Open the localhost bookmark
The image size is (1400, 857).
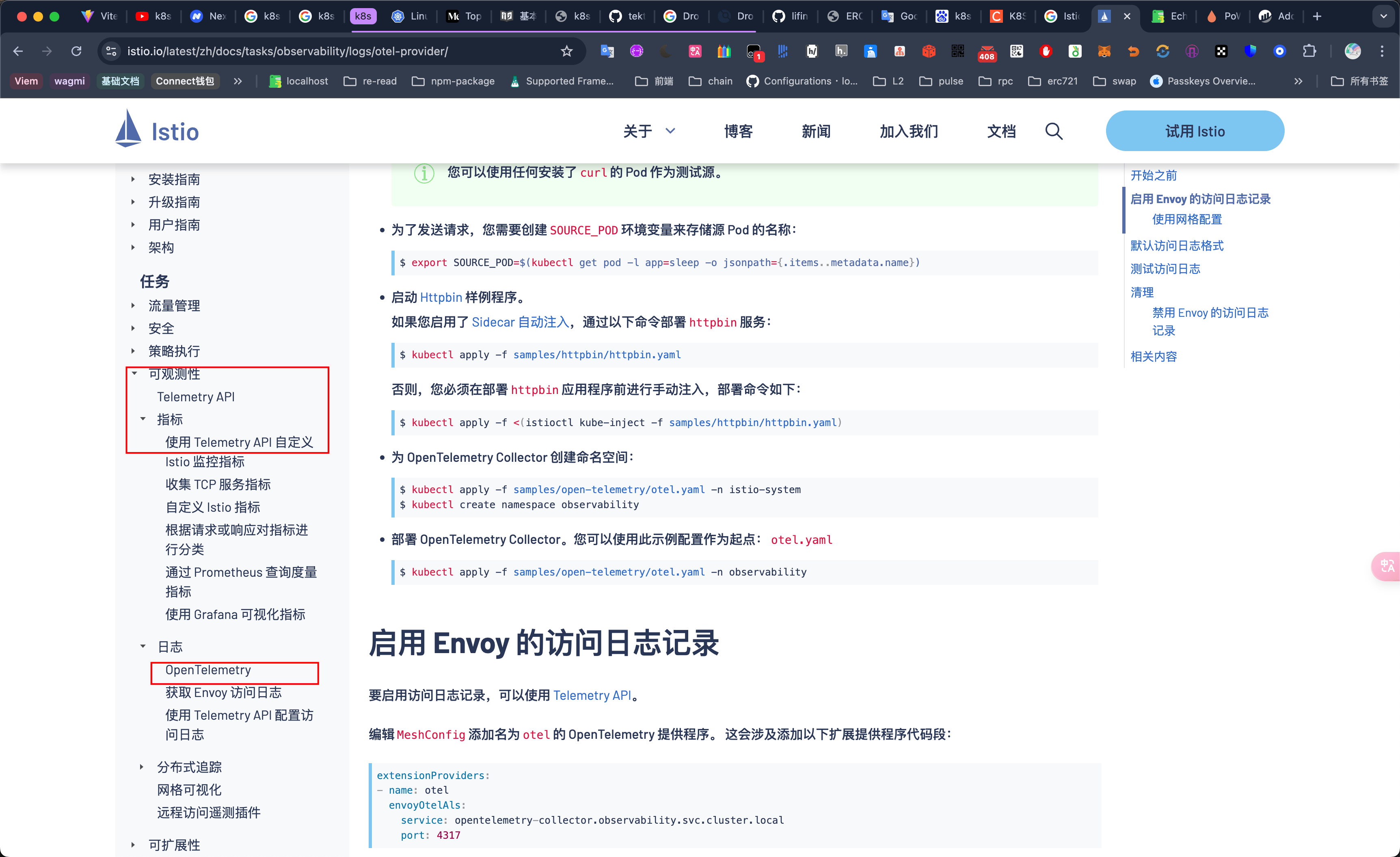(x=299, y=81)
